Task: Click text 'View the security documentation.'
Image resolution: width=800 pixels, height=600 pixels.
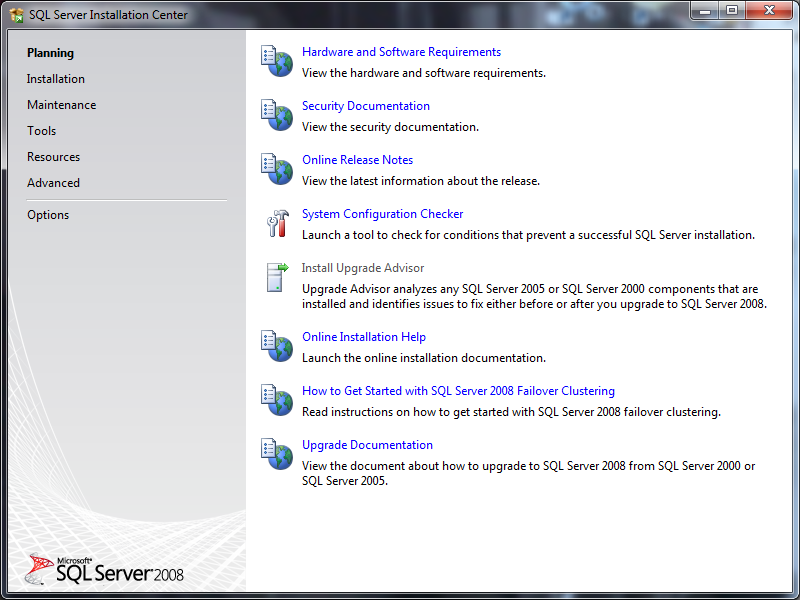Action: [x=390, y=128]
